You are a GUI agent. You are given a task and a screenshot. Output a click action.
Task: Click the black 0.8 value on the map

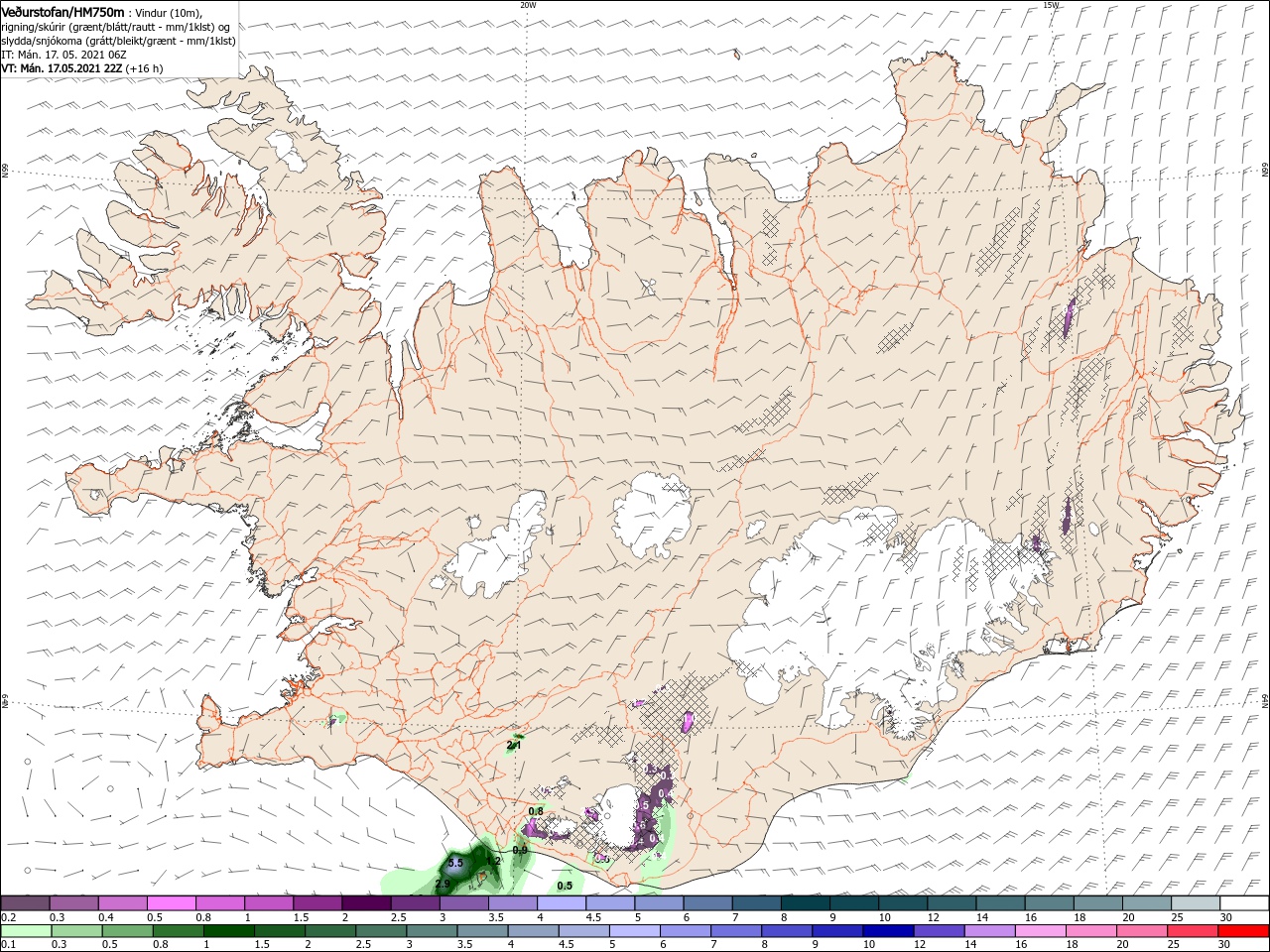click(536, 811)
